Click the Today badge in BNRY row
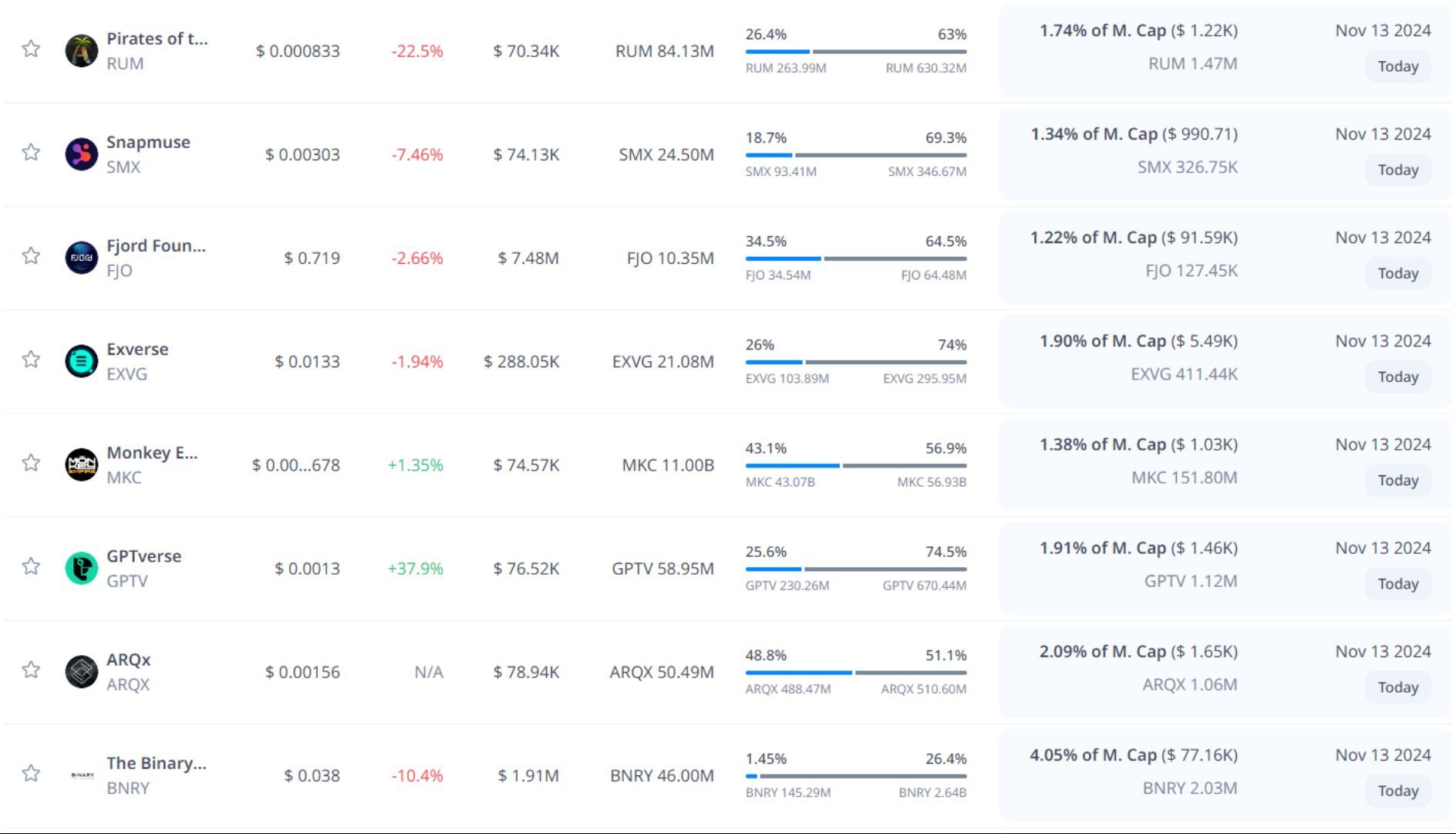Image resolution: width=1456 pixels, height=834 pixels. [x=1397, y=791]
